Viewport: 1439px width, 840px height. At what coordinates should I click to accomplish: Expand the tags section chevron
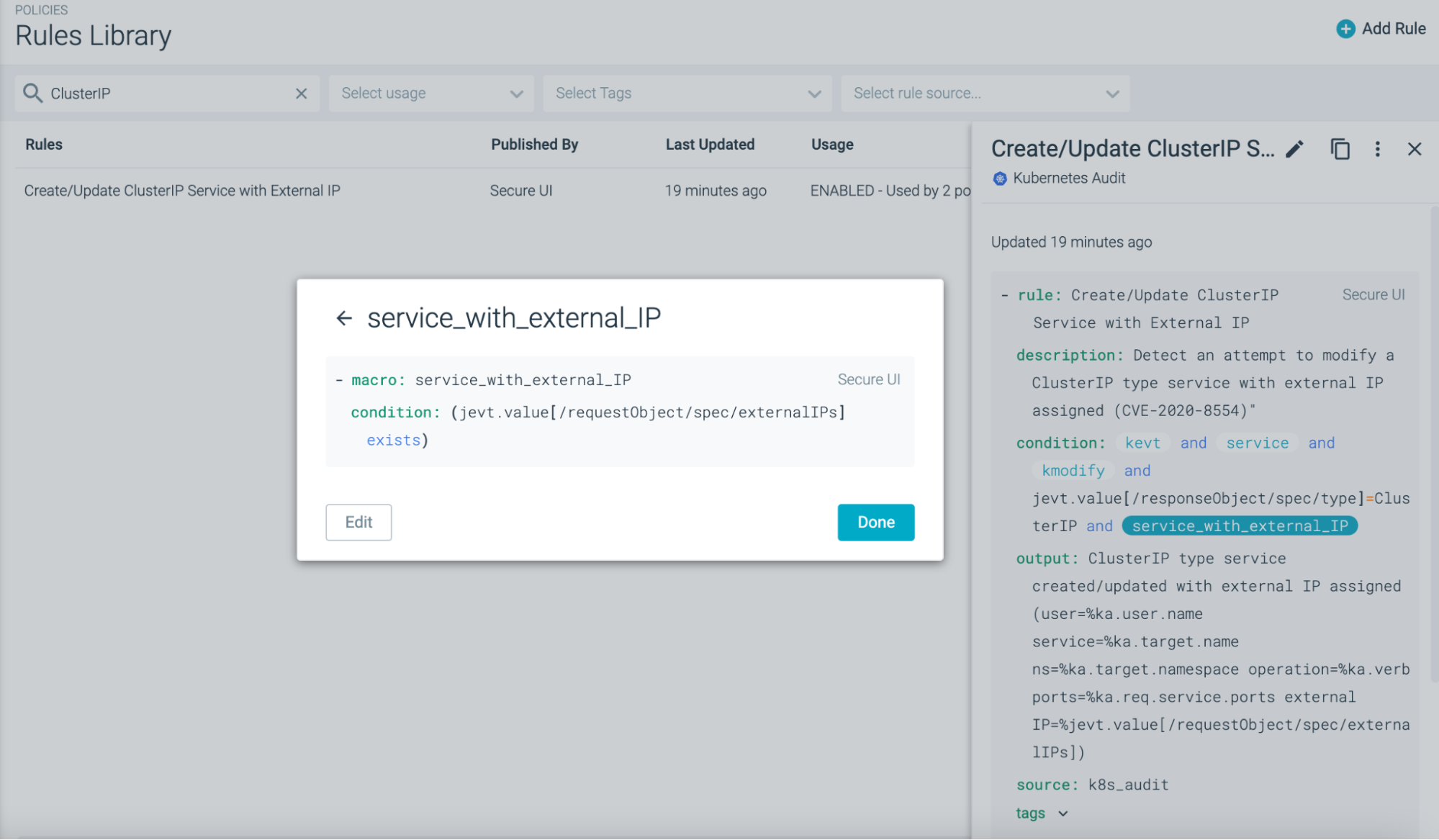[x=1063, y=814]
